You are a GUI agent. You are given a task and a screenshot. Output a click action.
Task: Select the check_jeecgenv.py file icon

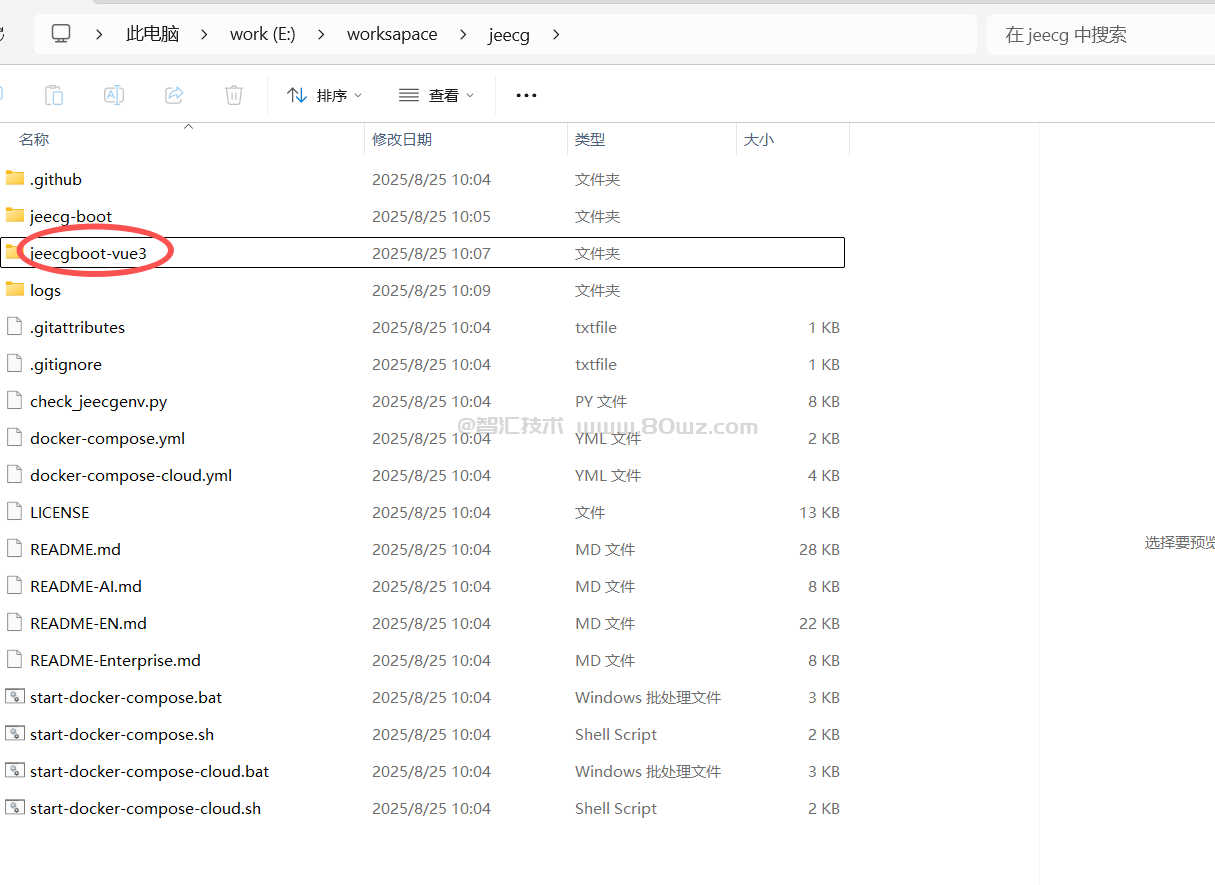14,401
